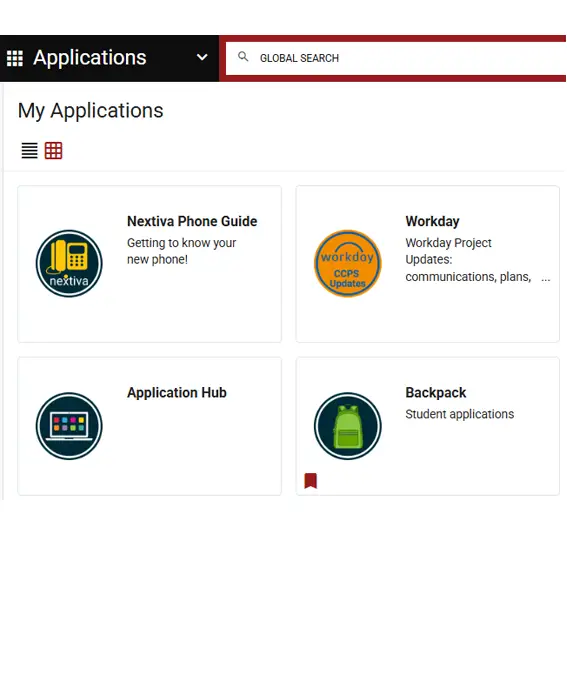Screen dimensions: 567x699
Task: Click the green Backpack icon
Action: 348,426
